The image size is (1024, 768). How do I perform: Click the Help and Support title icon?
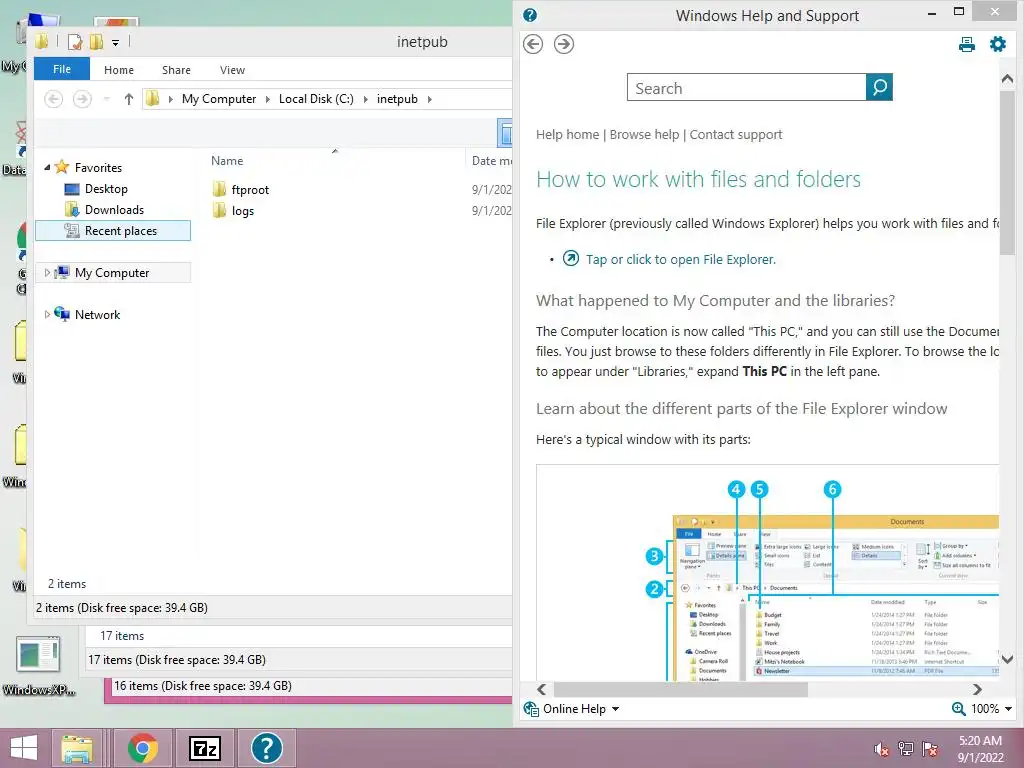[x=530, y=15]
